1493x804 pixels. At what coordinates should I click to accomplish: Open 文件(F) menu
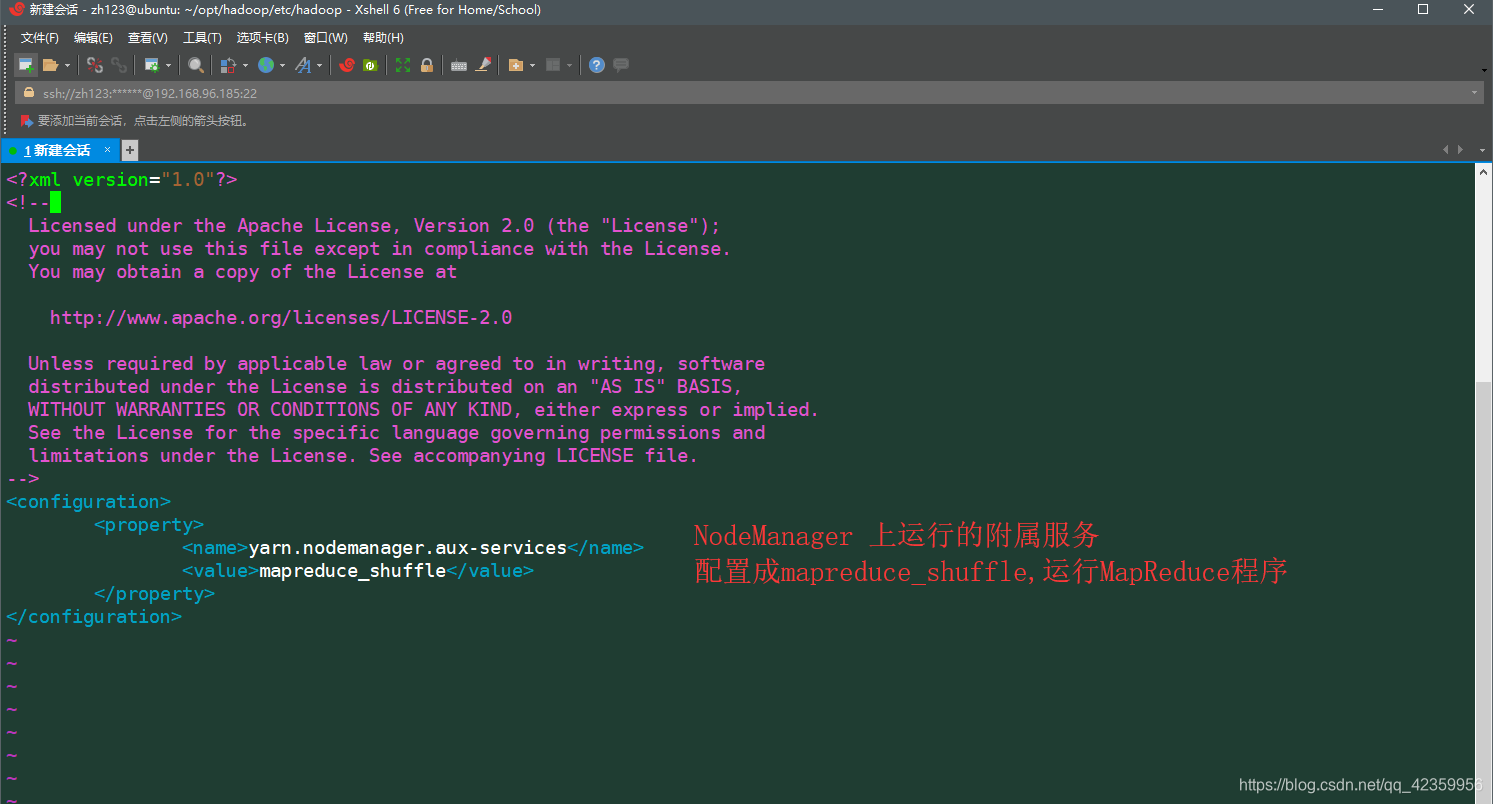point(40,38)
